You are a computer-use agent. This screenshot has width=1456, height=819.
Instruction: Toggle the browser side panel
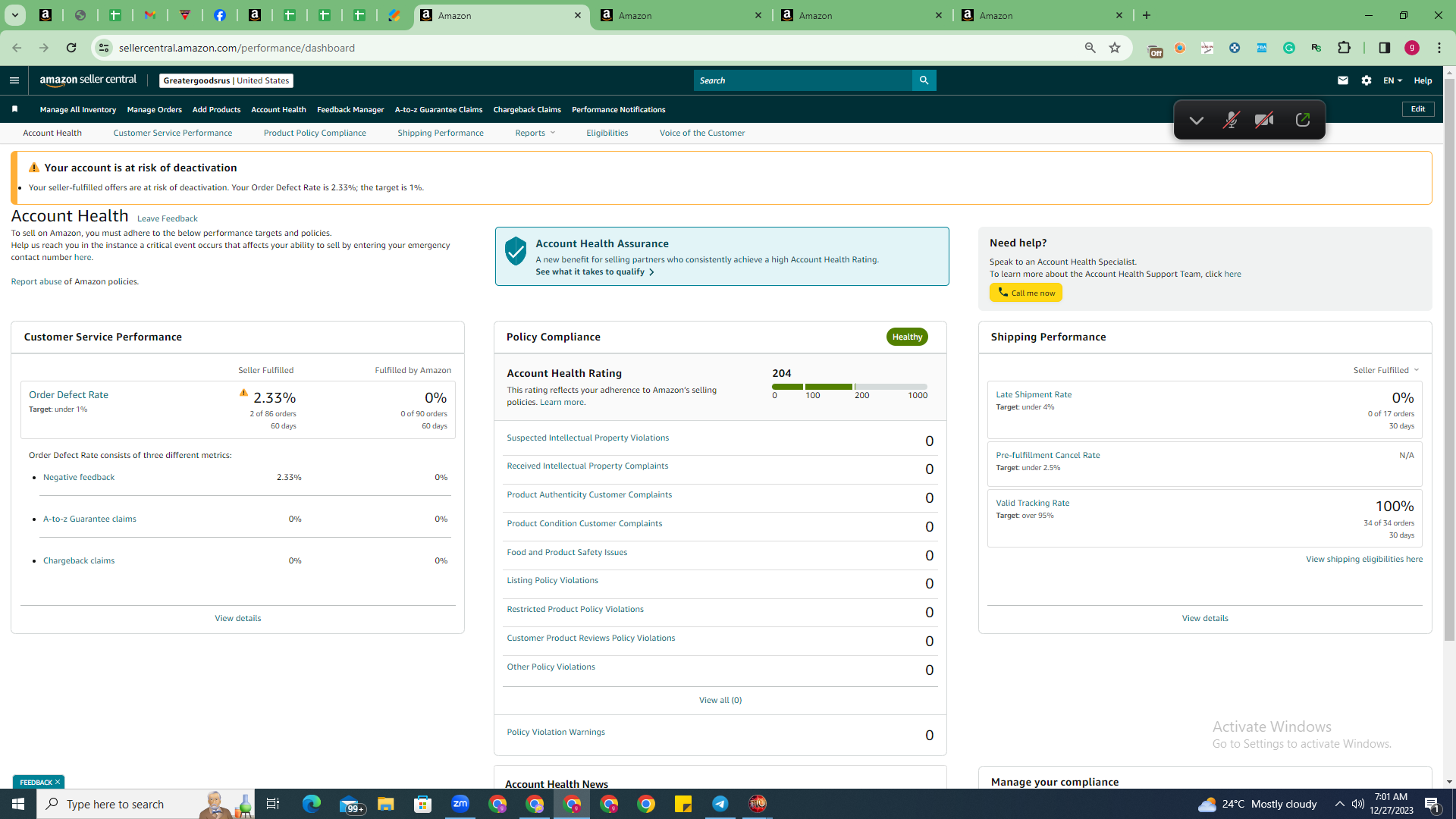pos(1385,48)
